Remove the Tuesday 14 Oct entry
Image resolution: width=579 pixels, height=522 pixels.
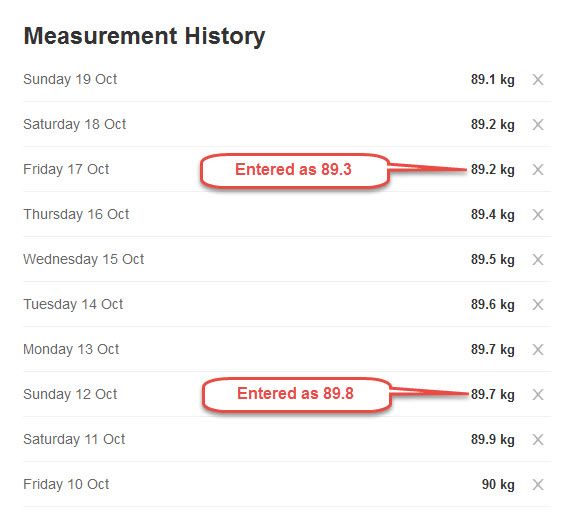(538, 305)
